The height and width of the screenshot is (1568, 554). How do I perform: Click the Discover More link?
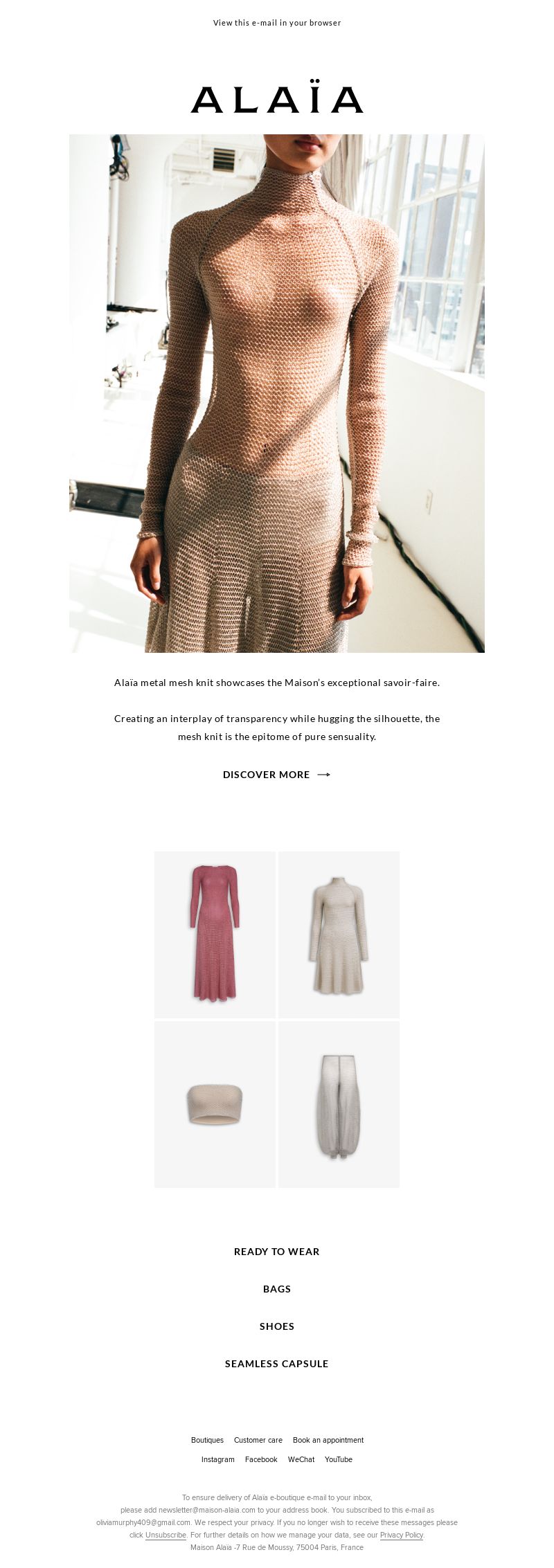[x=266, y=775]
